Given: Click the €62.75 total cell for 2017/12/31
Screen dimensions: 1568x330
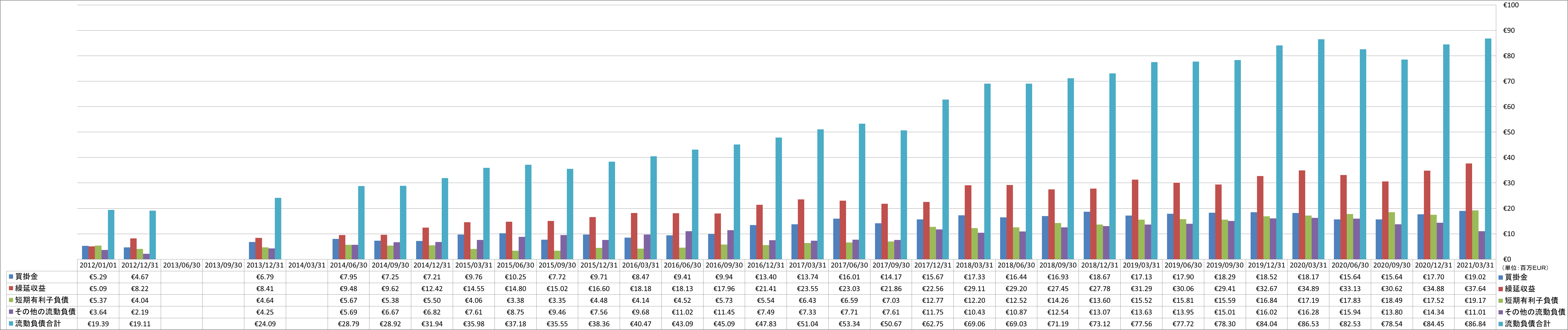Looking at the screenshot, I should click(x=932, y=324).
